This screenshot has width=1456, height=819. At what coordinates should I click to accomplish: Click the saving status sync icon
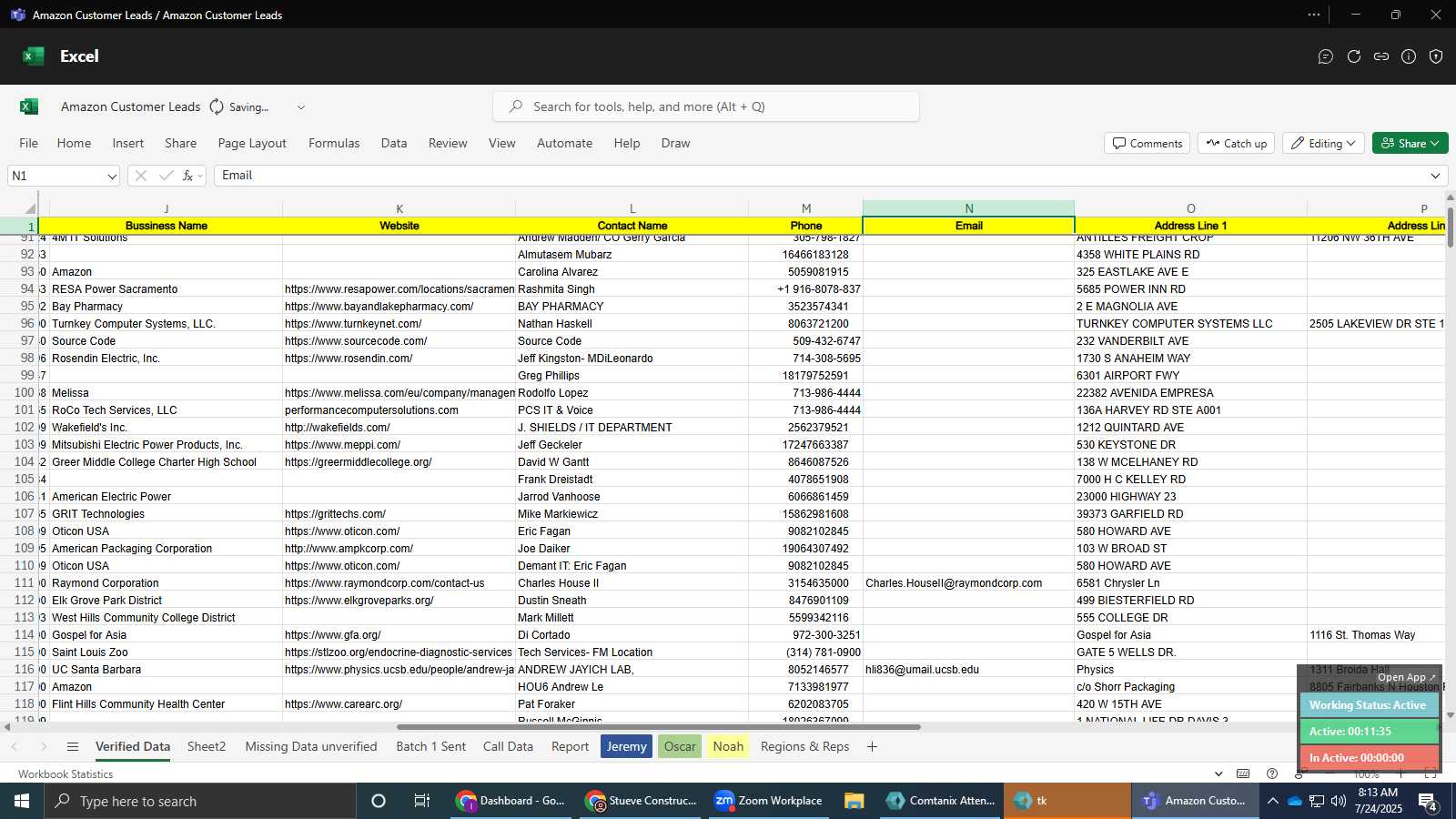[217, 106]
